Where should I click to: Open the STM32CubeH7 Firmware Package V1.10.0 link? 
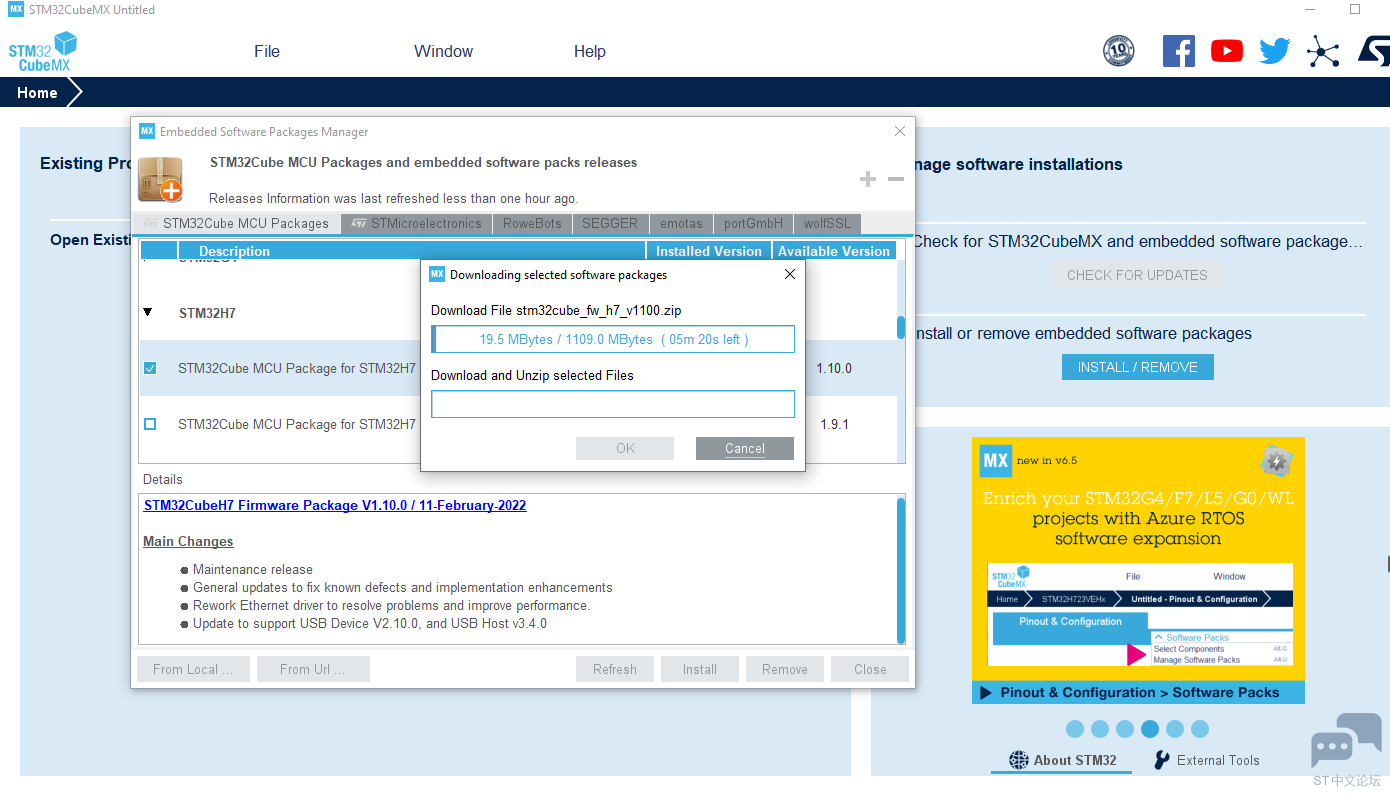[335, 505]
